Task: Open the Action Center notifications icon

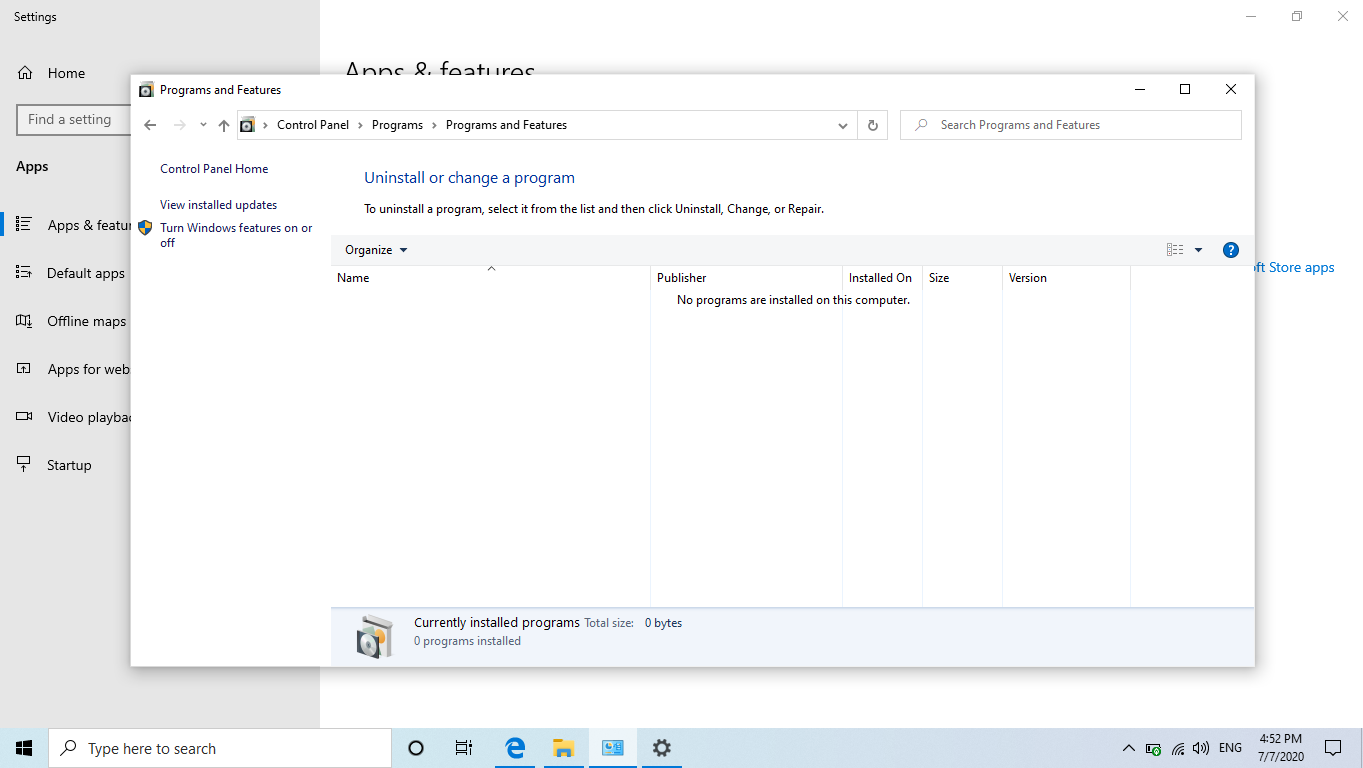Action: point(1333,748)
